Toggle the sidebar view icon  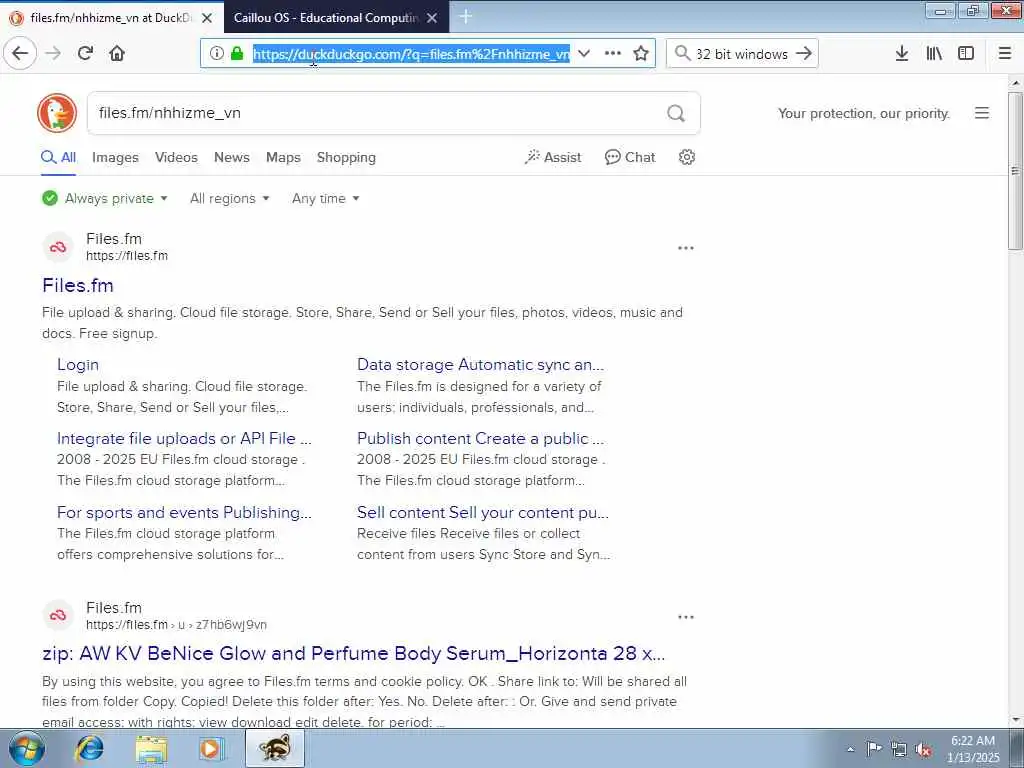(966, 54)
